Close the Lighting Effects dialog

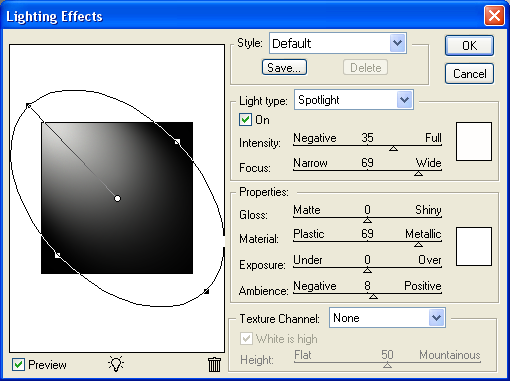(494, 16)
